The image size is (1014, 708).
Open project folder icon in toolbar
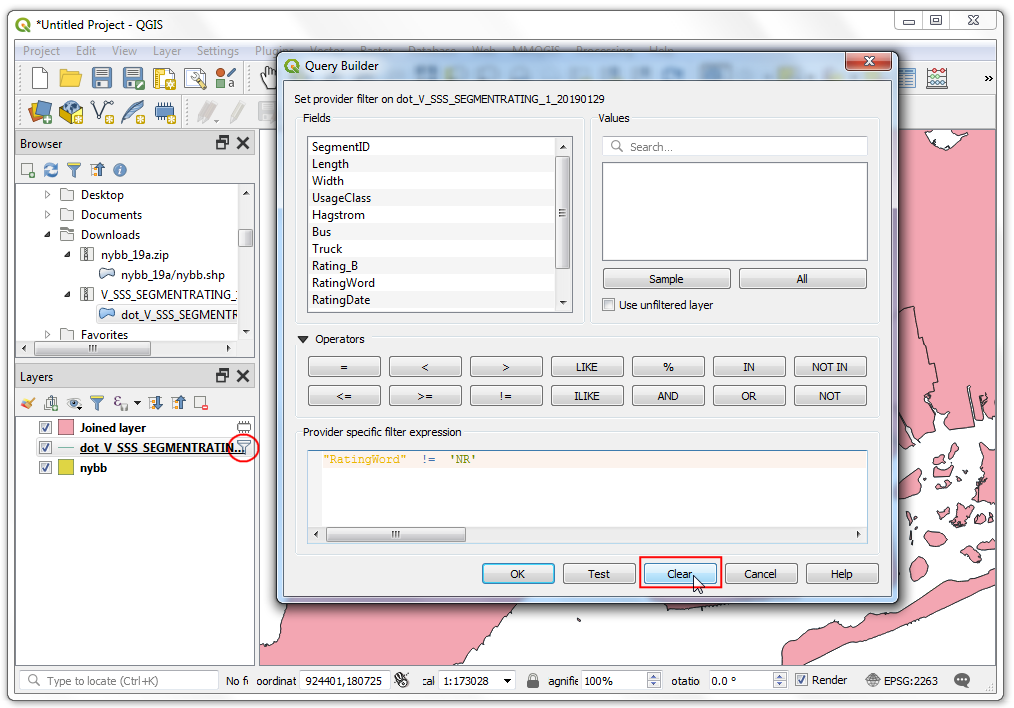[70, 78]
